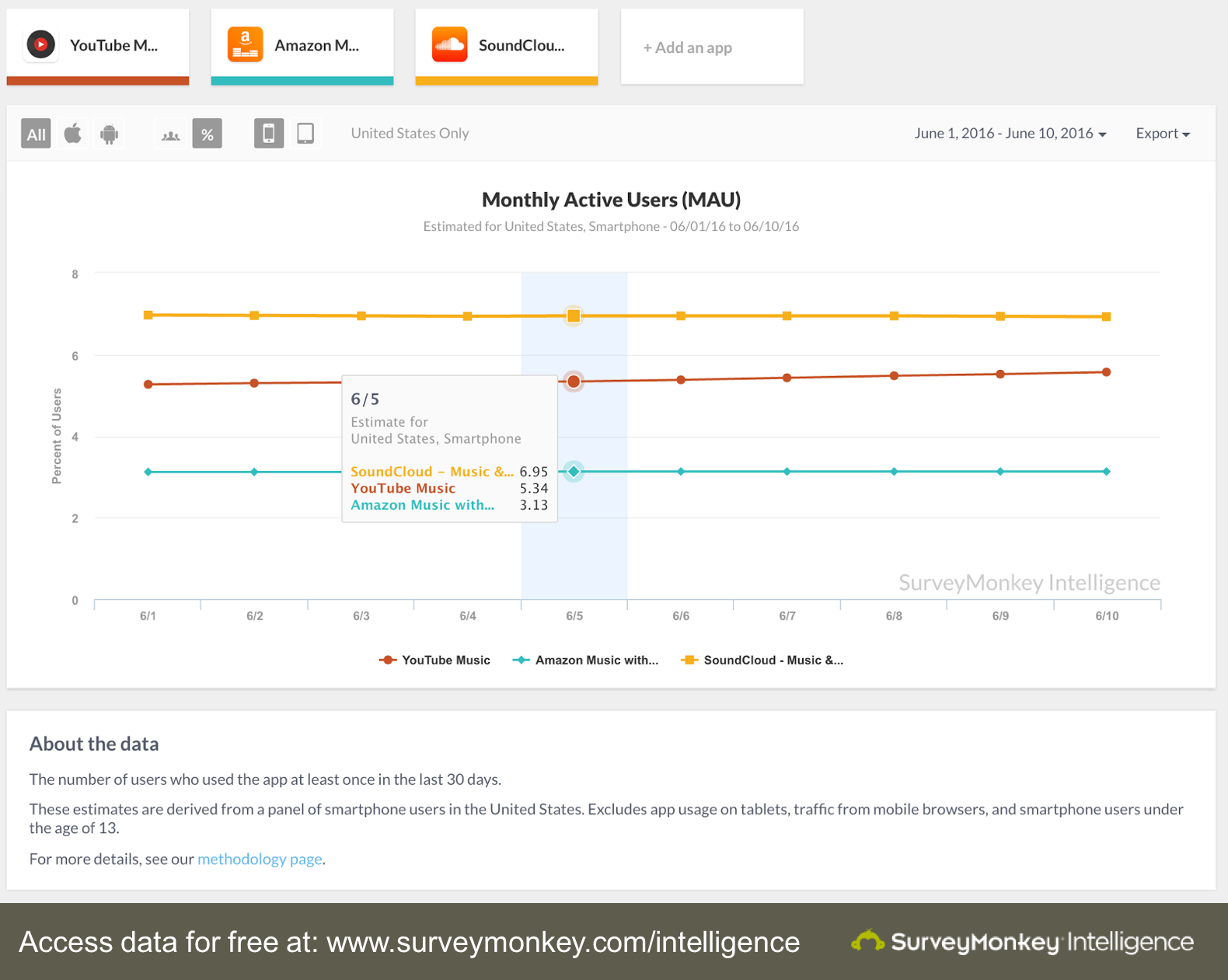Select the SoundCloud app tab
The width and height of the screenshot is (1228, 980).
coord(507,47)
